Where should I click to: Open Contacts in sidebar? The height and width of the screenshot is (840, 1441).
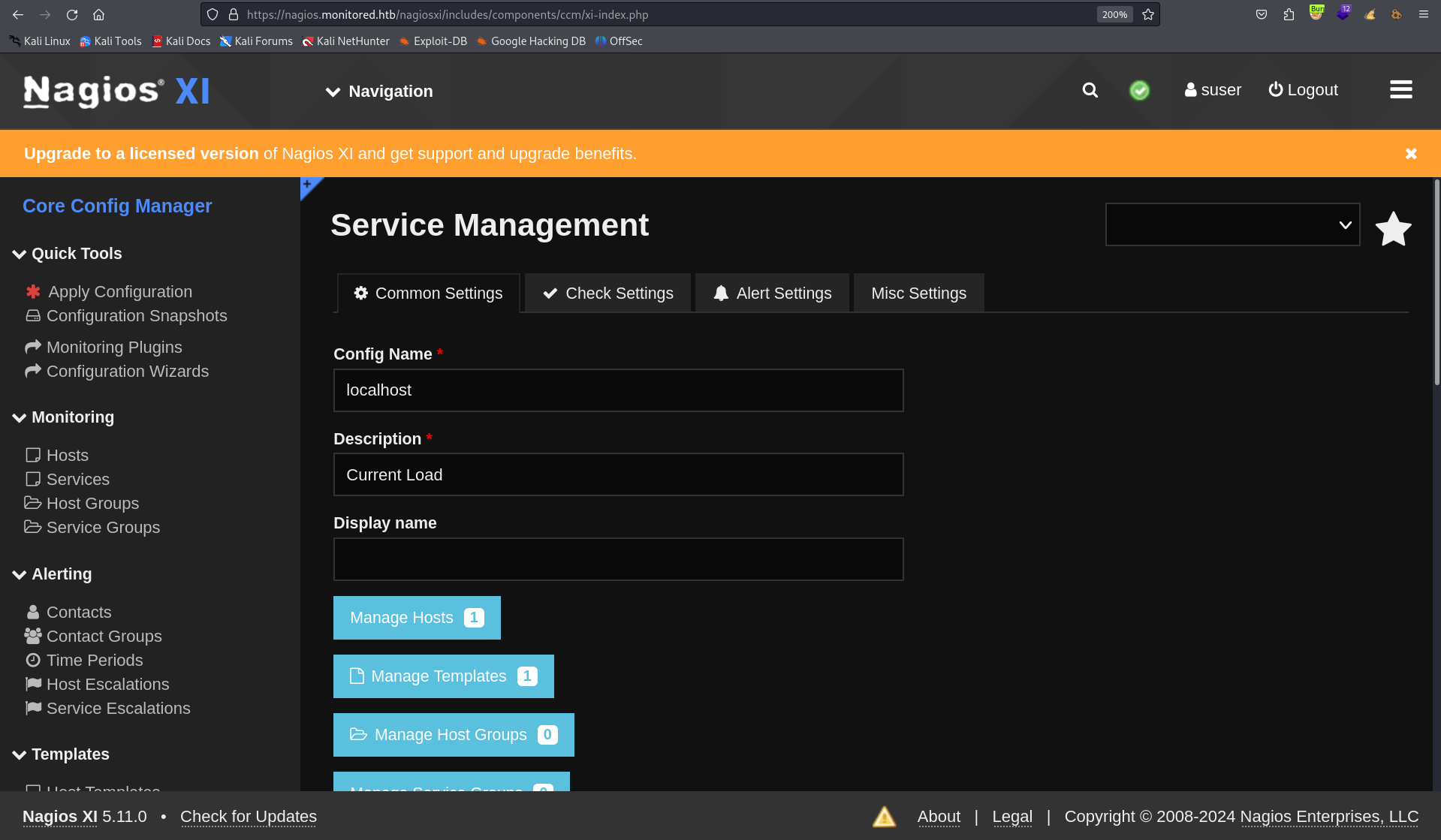pos(69,613)
